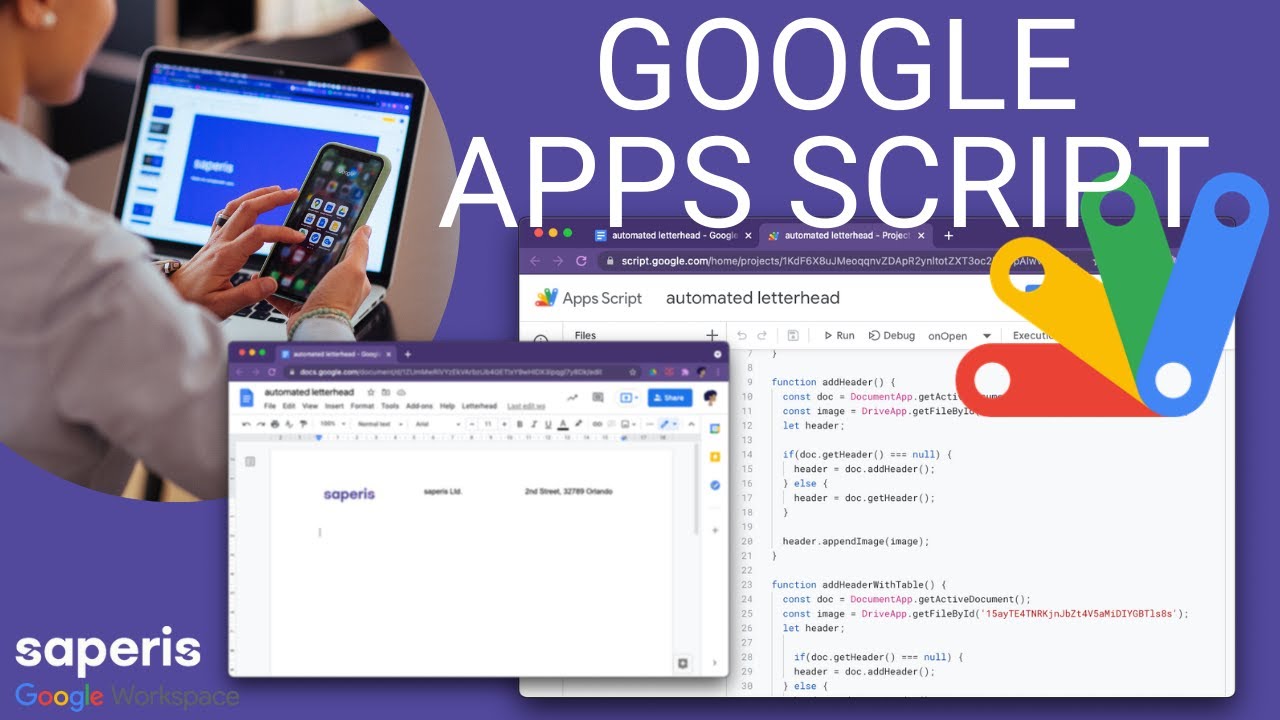This screenshot has height=720, width=1280.
Task: Move document using folder icon beside title
Action: coord(386,393)
